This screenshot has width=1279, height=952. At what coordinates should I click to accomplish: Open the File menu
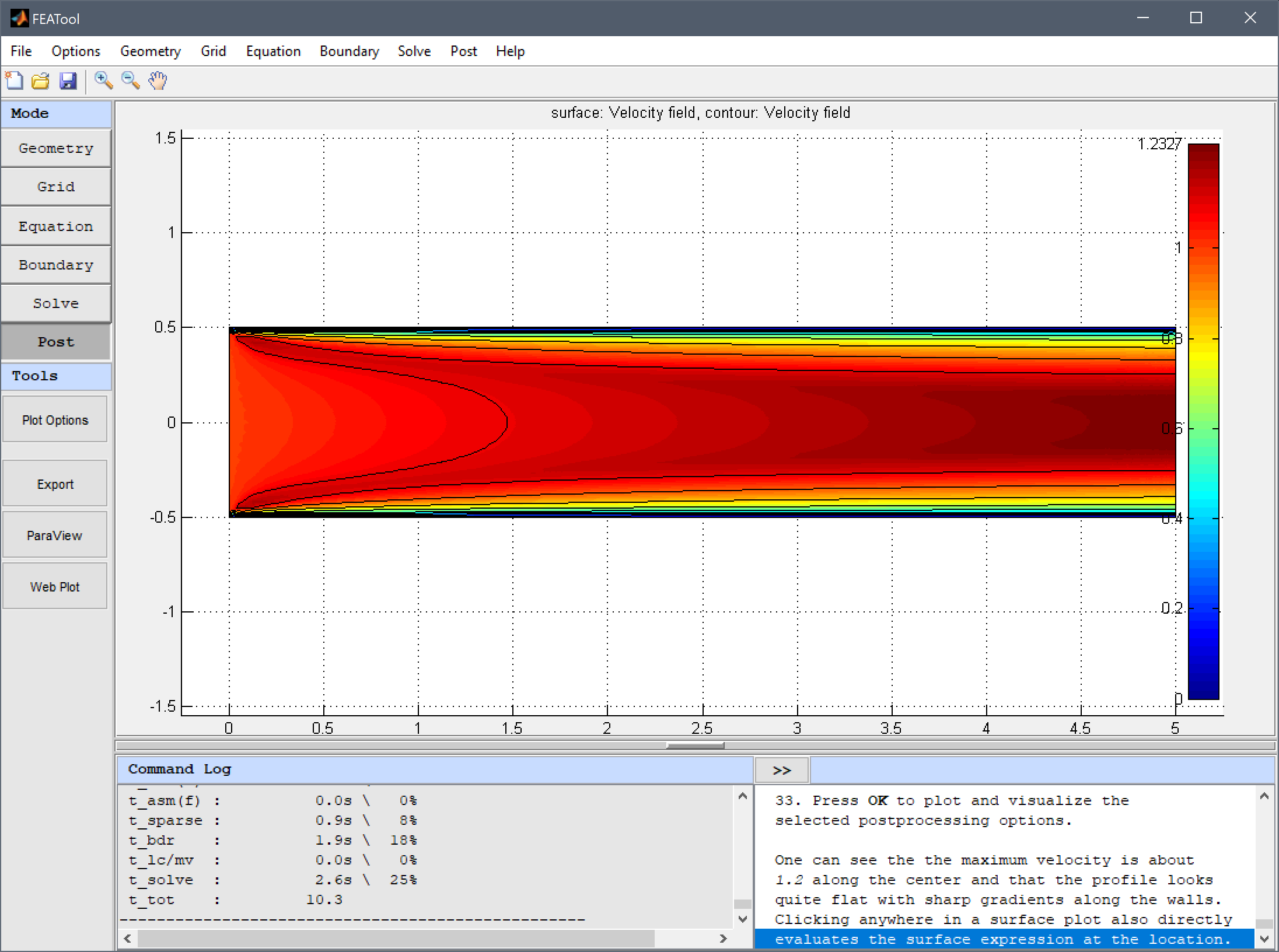pos(21,51)
